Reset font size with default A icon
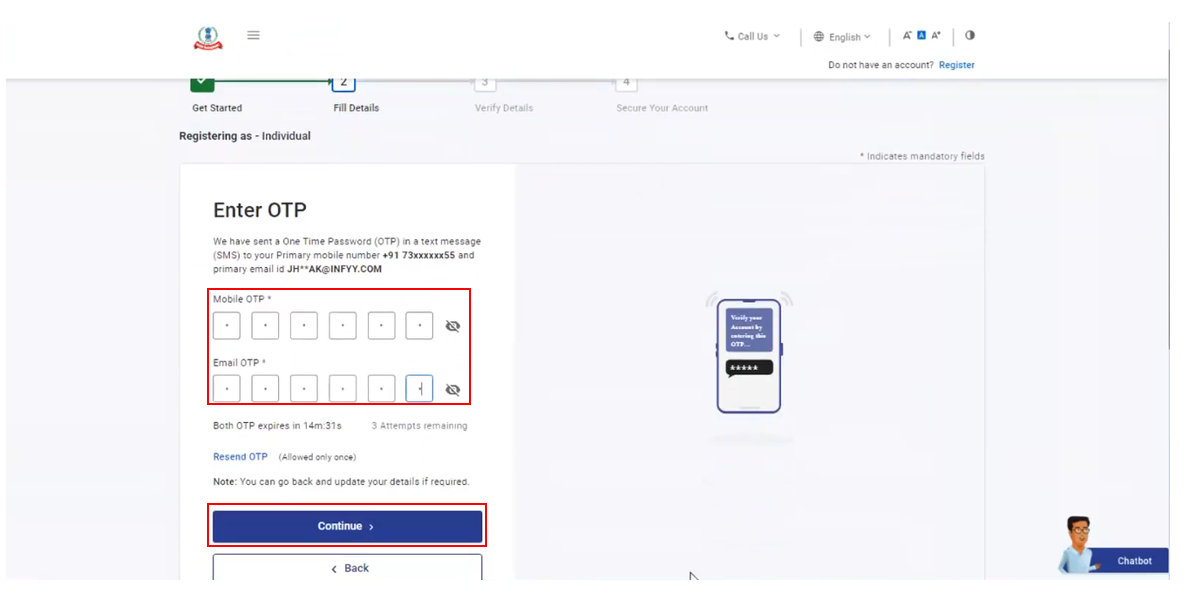Screen dimensions: 1188x598 click(922, 36)
